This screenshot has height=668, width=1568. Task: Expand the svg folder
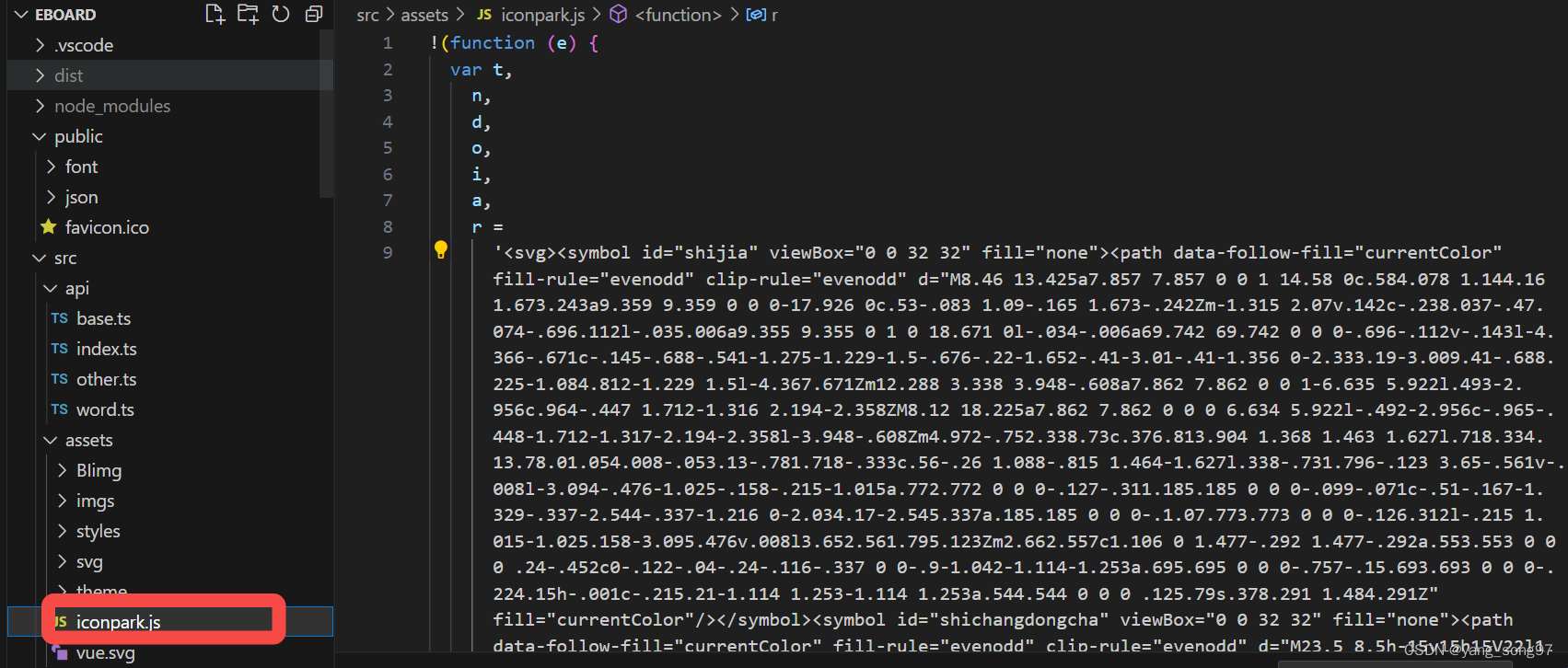[62, 561]
